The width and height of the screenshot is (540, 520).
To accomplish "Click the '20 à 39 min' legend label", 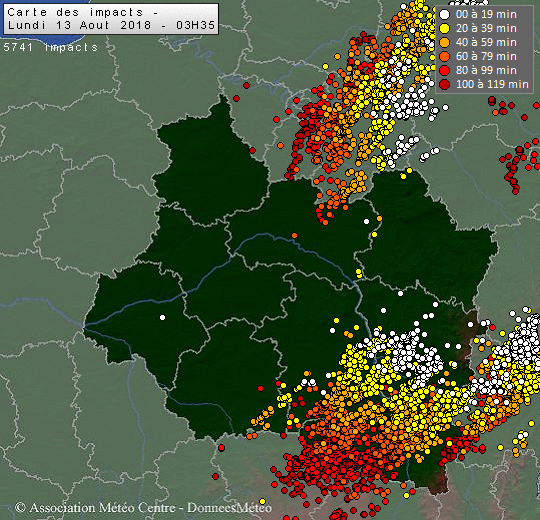I will tap(486, 29).
